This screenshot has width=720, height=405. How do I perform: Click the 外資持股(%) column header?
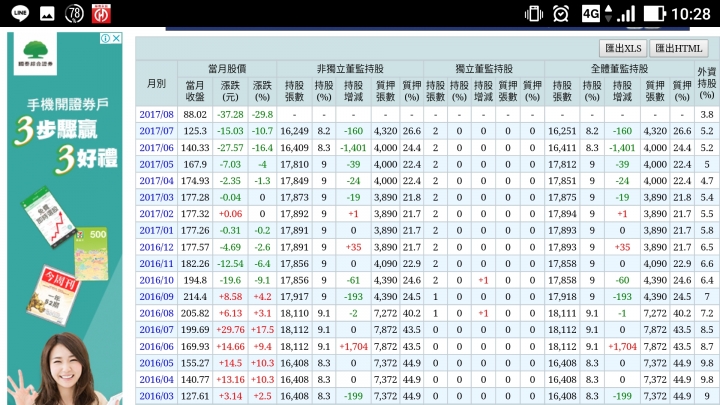click(x=707, y=84)
